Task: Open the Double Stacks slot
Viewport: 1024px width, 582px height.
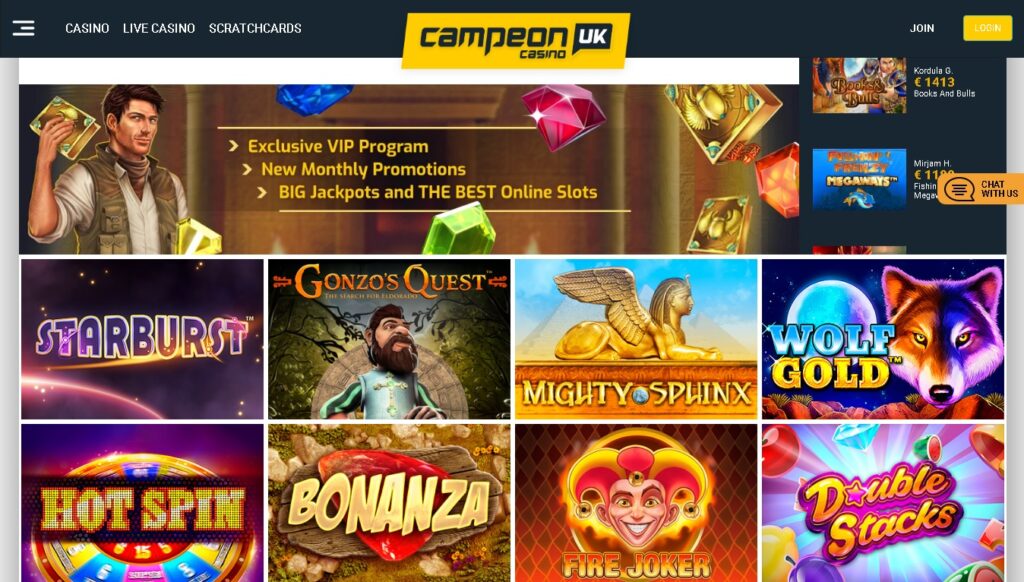Action: (883, 503)
